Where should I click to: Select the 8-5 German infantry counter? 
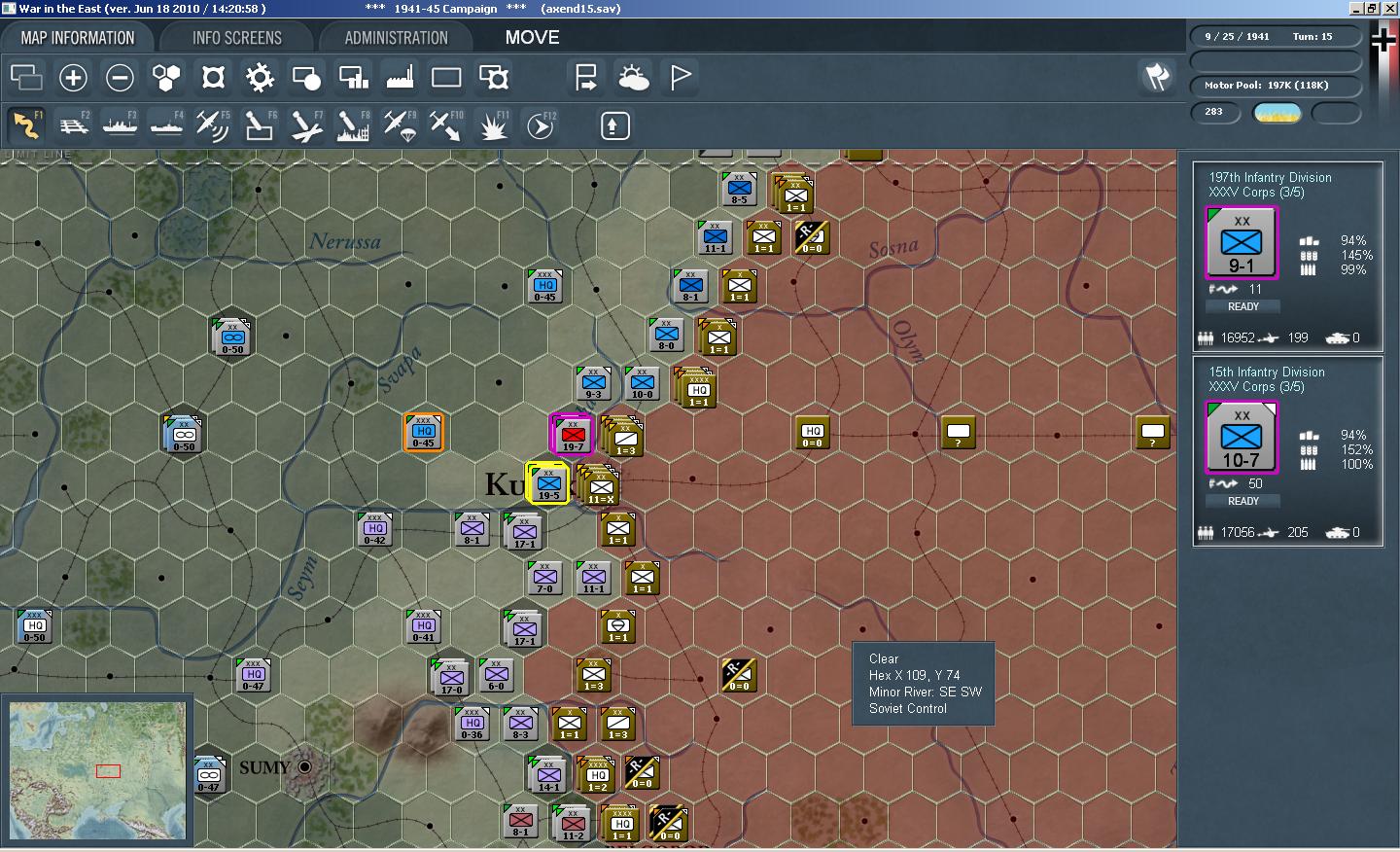739,190
